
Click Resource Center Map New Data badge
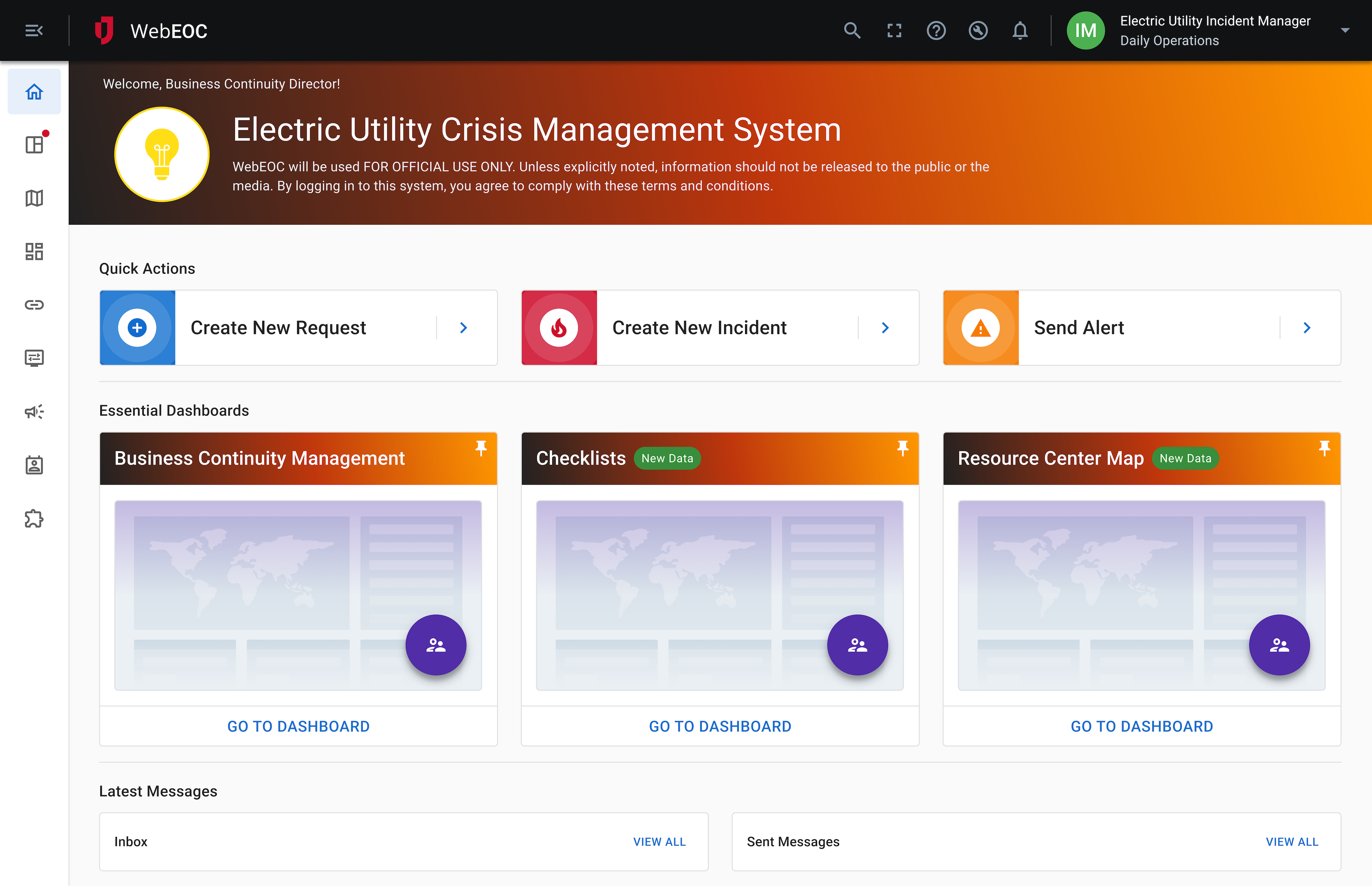[1185, 458]
